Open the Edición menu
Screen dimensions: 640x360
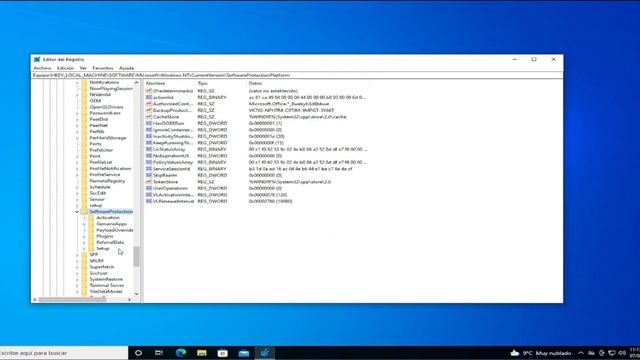click(65, 68)
